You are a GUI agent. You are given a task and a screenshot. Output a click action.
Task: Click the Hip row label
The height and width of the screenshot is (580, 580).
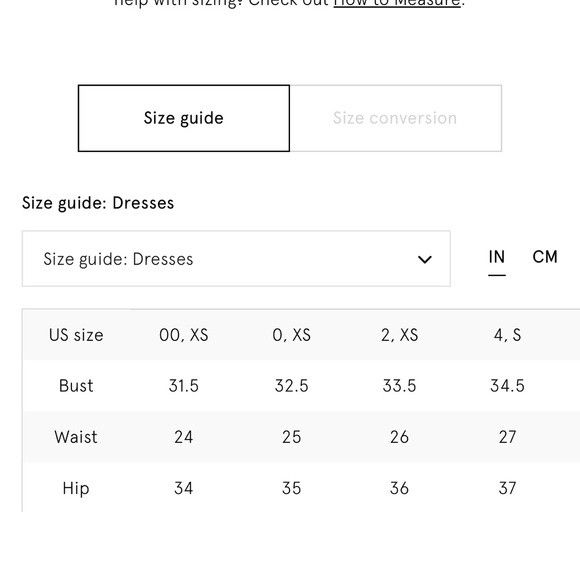pos(76,488)
